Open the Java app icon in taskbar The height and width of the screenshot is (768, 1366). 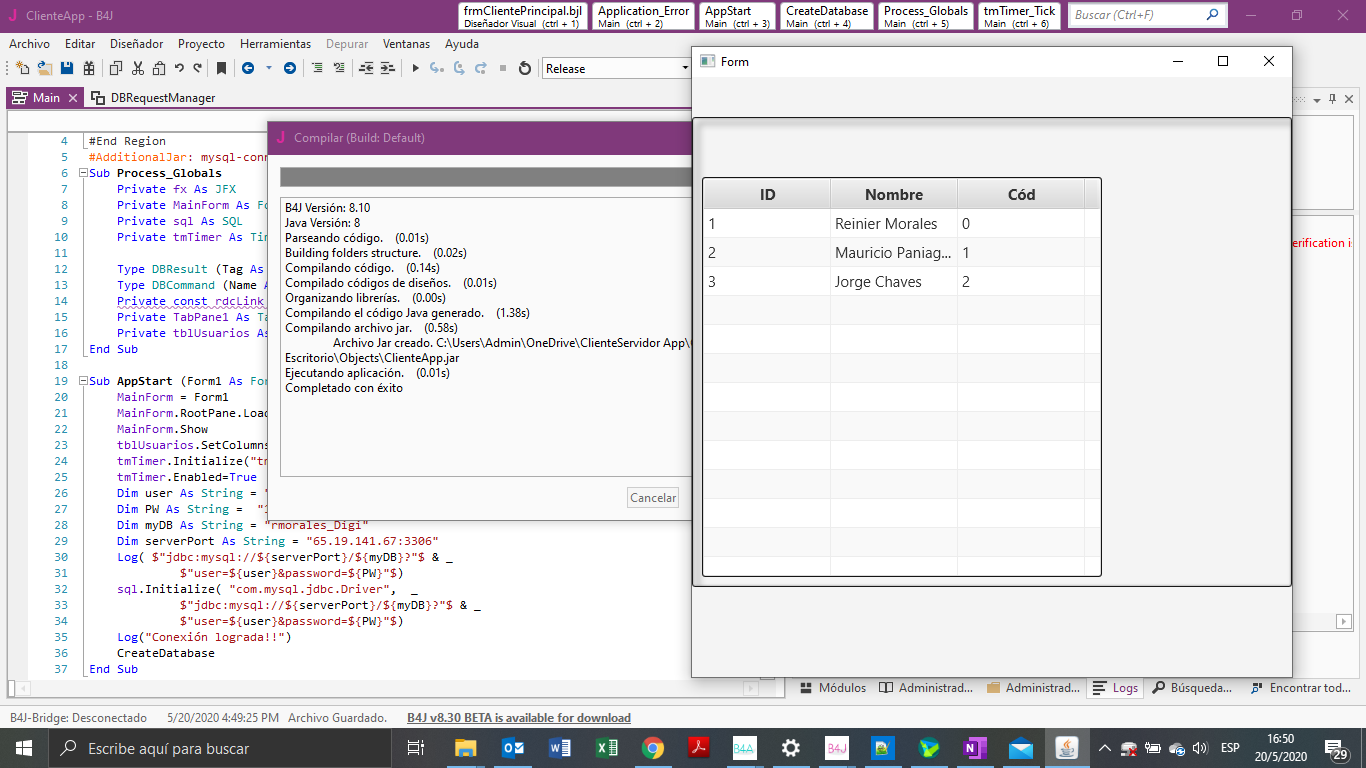pyautogui.click(x=1067, y=747)
